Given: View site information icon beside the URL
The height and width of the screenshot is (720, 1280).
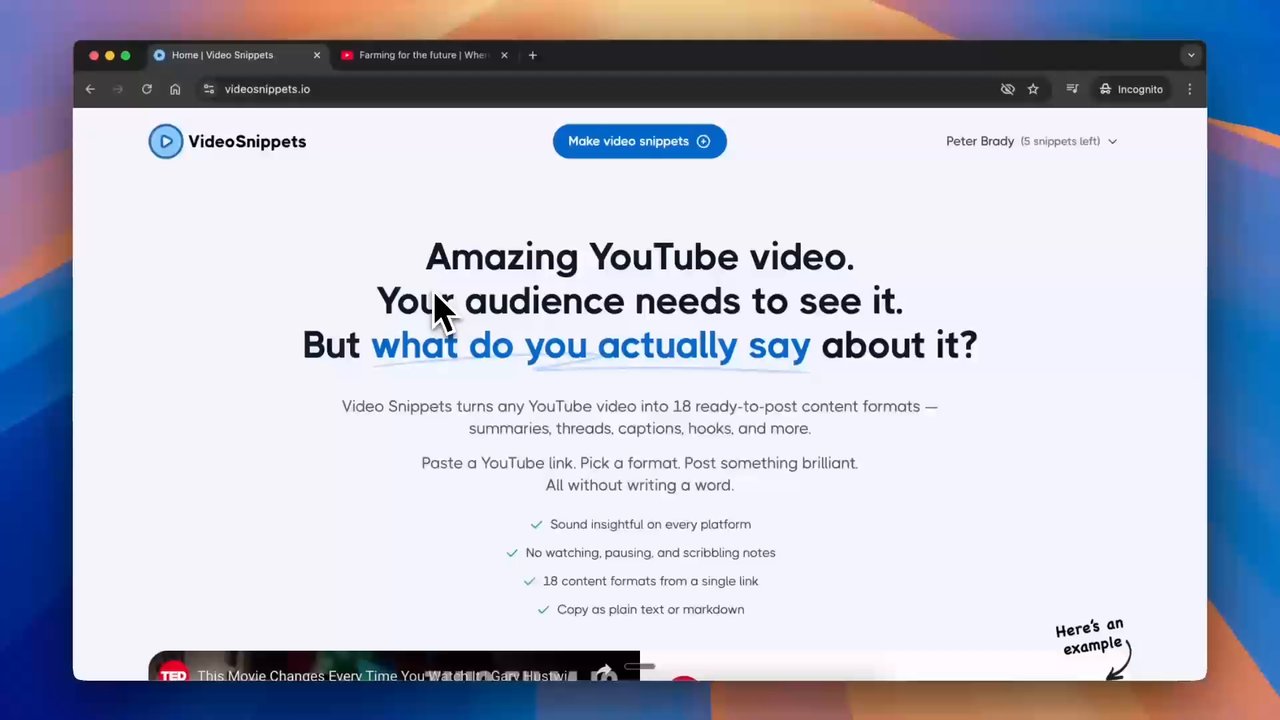Looking at the screenshot, I should 209,89.
